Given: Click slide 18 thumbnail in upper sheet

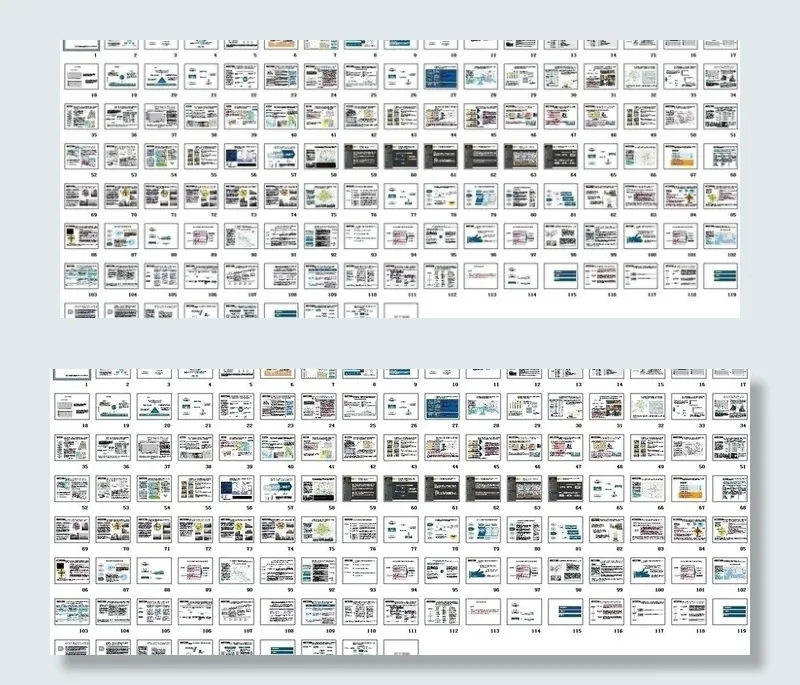Looking at the screenshot, I should tap(82, 77).
